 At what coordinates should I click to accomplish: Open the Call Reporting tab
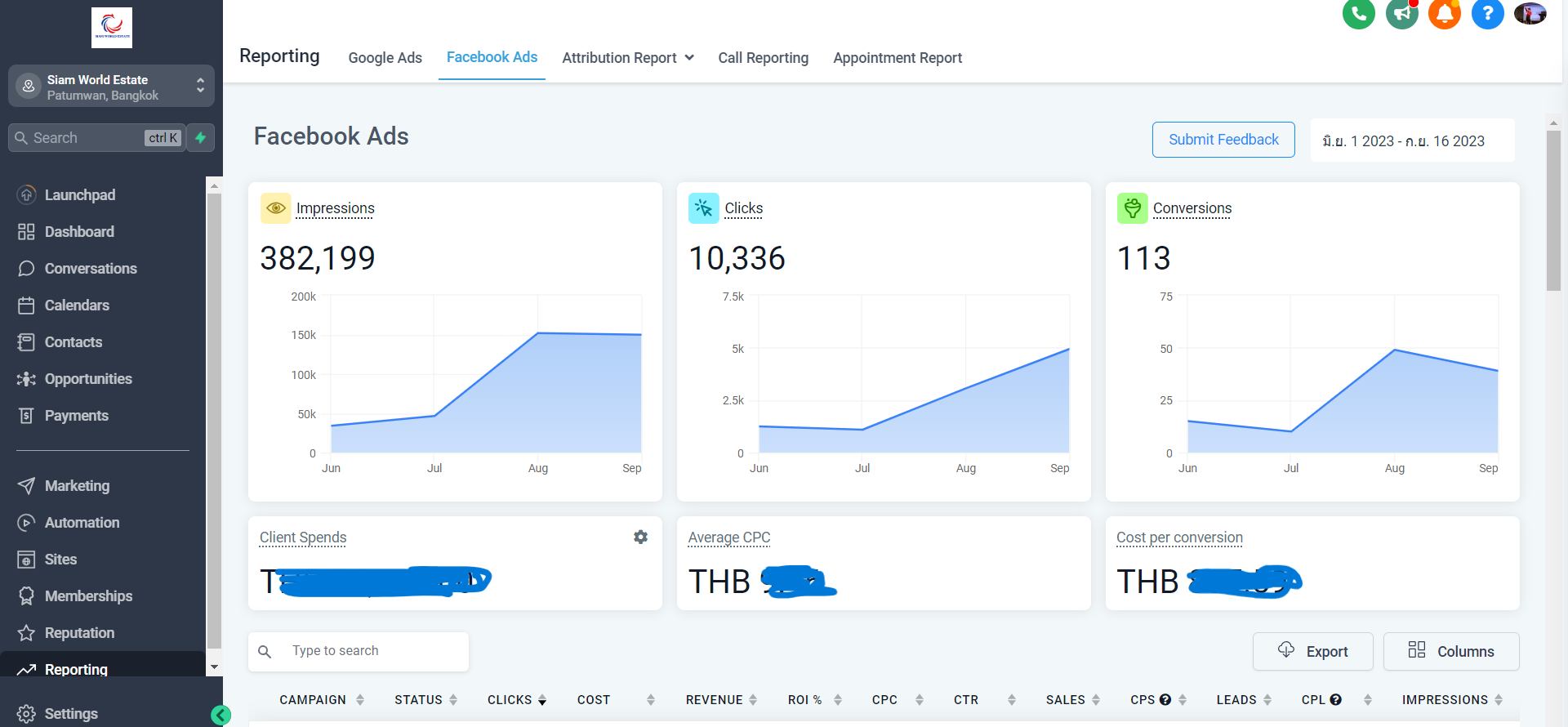(763, 58)
